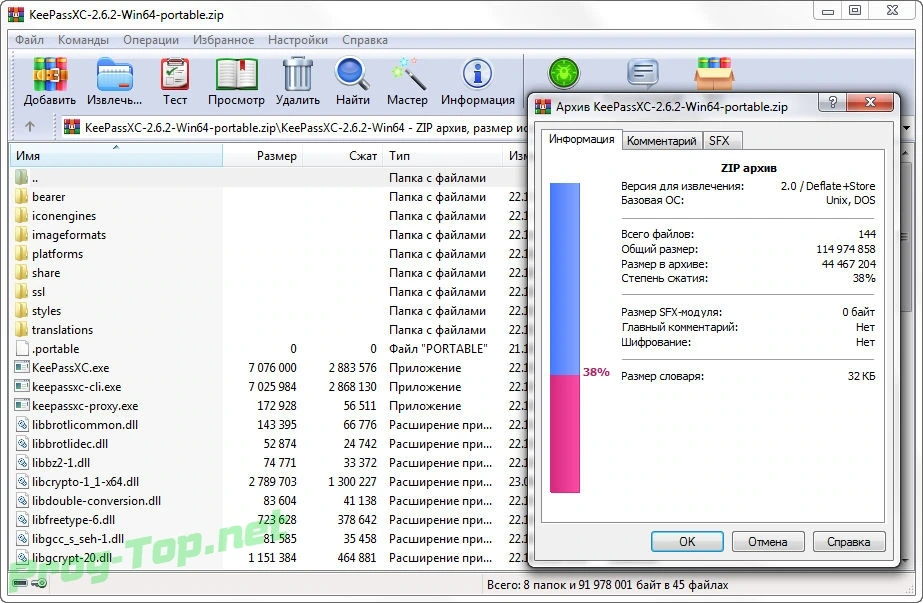923x603 pixels.
Task: Select the libbz2-1.dll file icon
Action: click(22, 462)
